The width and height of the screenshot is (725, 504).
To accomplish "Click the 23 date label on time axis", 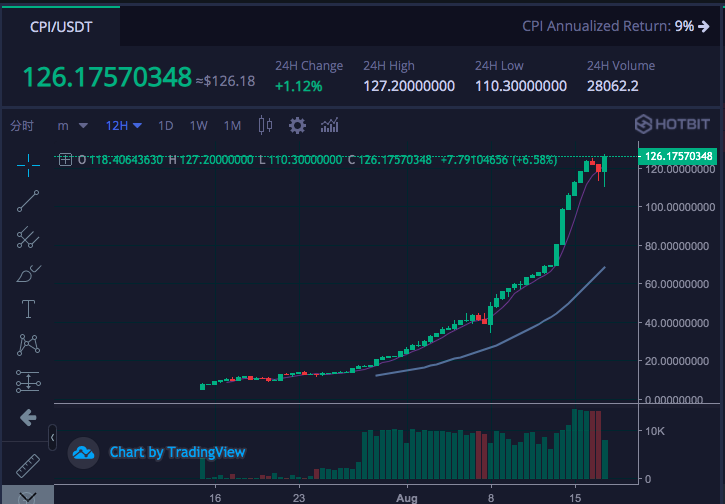I will (299, 498).
